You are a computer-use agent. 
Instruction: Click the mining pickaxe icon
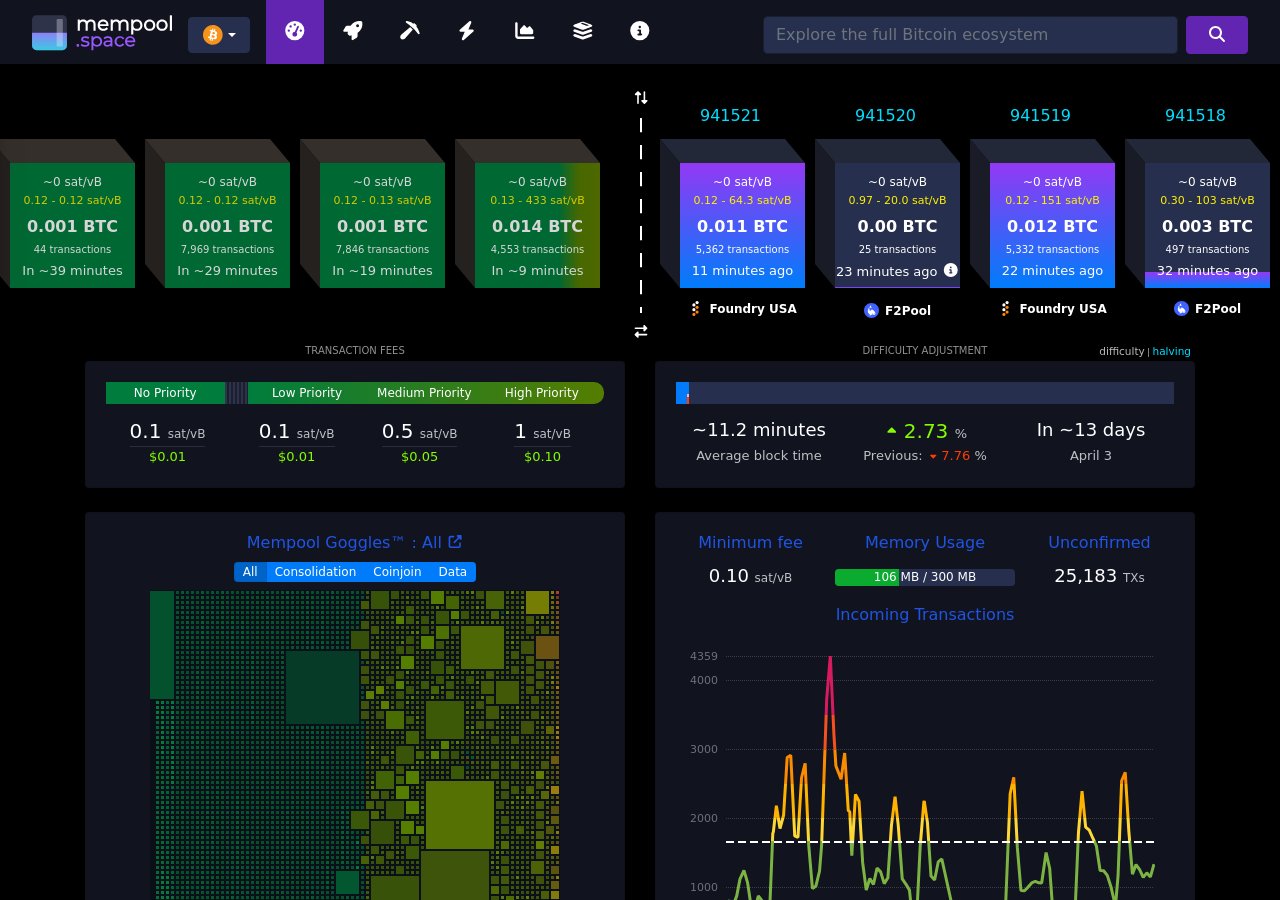(x=409, y=31)
